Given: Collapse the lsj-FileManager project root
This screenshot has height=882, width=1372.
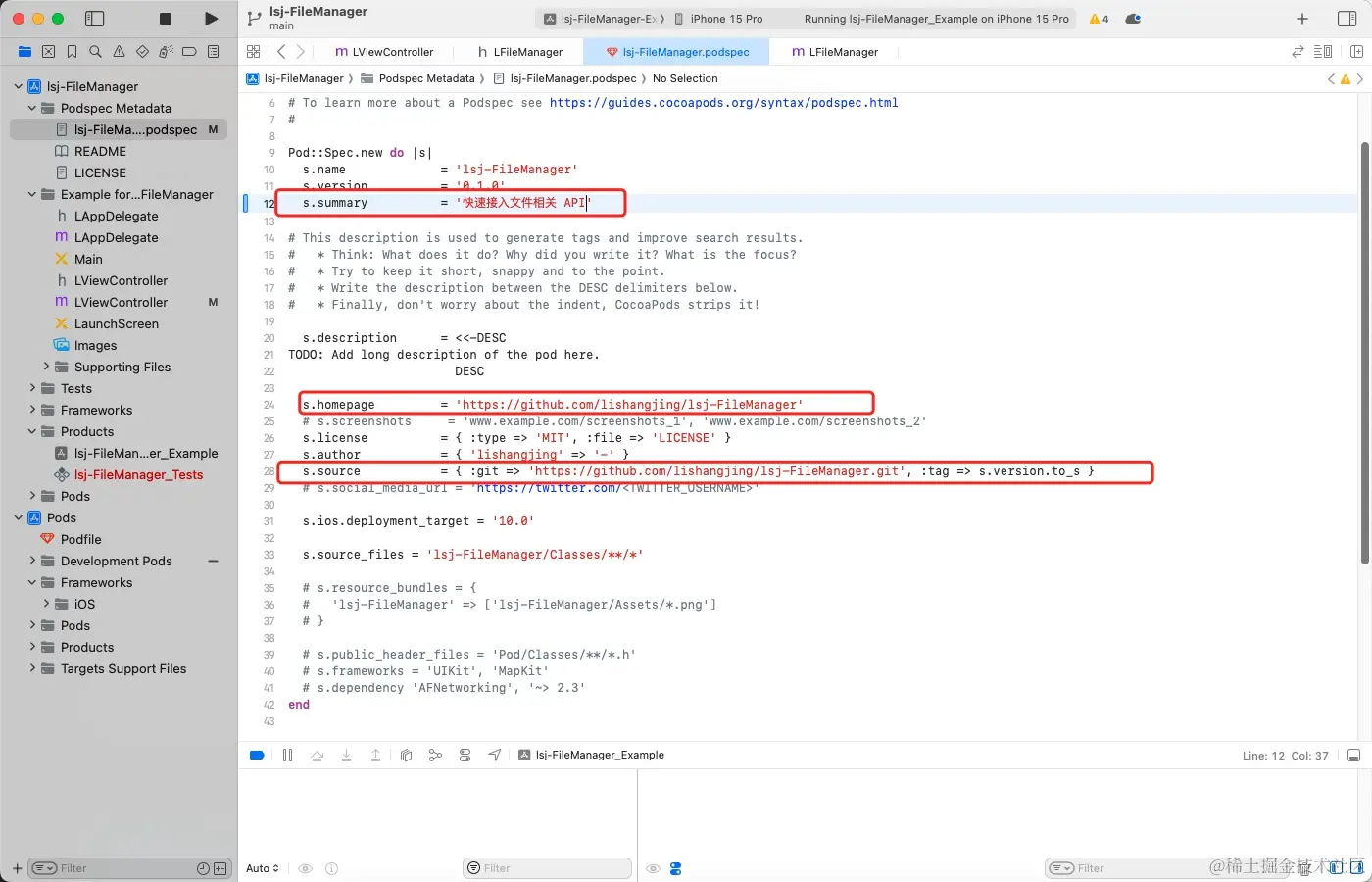Looking at the screenshot, I should [x=18, y=86].
